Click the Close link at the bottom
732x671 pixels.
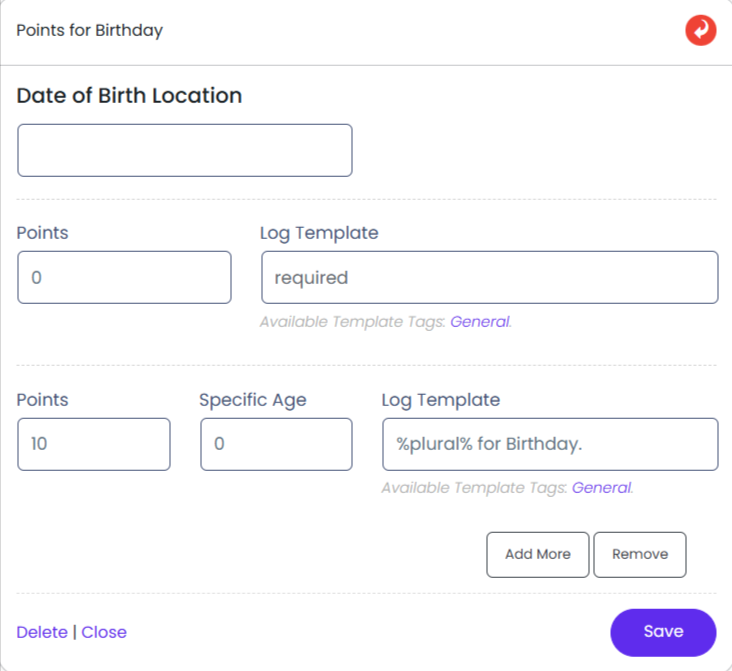click(x=104, y=632)
